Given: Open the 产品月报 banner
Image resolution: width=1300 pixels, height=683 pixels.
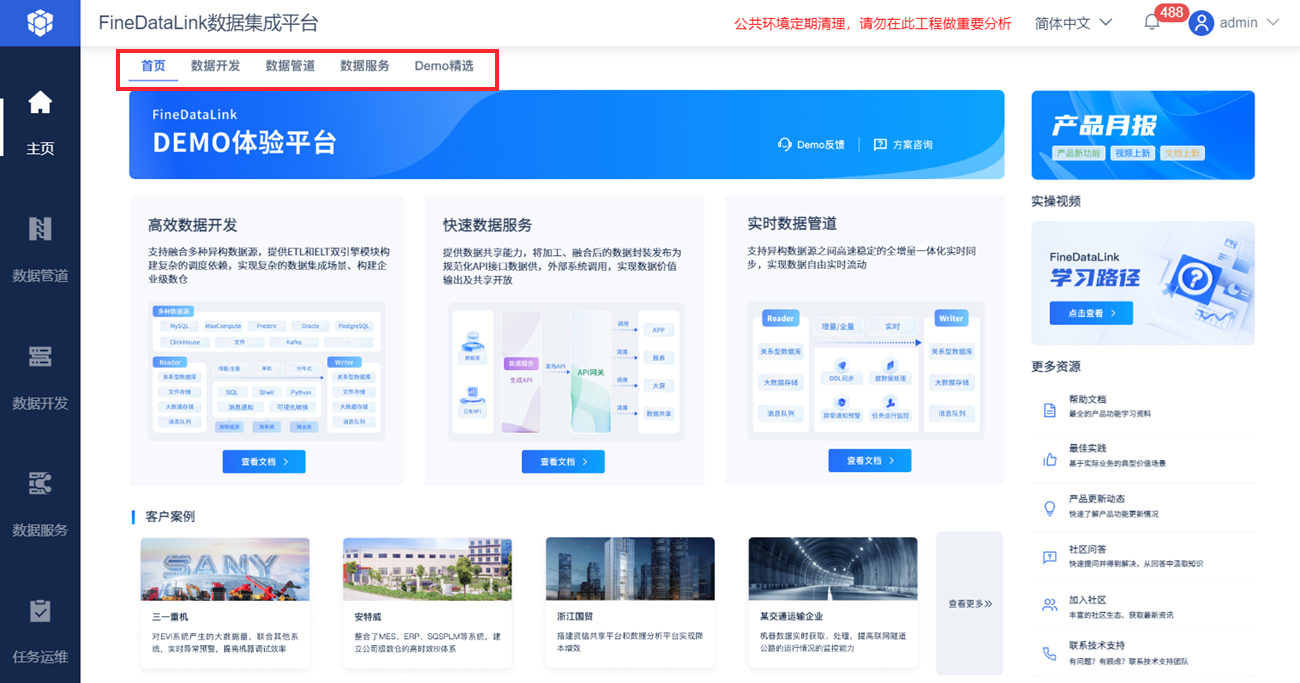Looking at the screenshot, I should coord(1143,135).
